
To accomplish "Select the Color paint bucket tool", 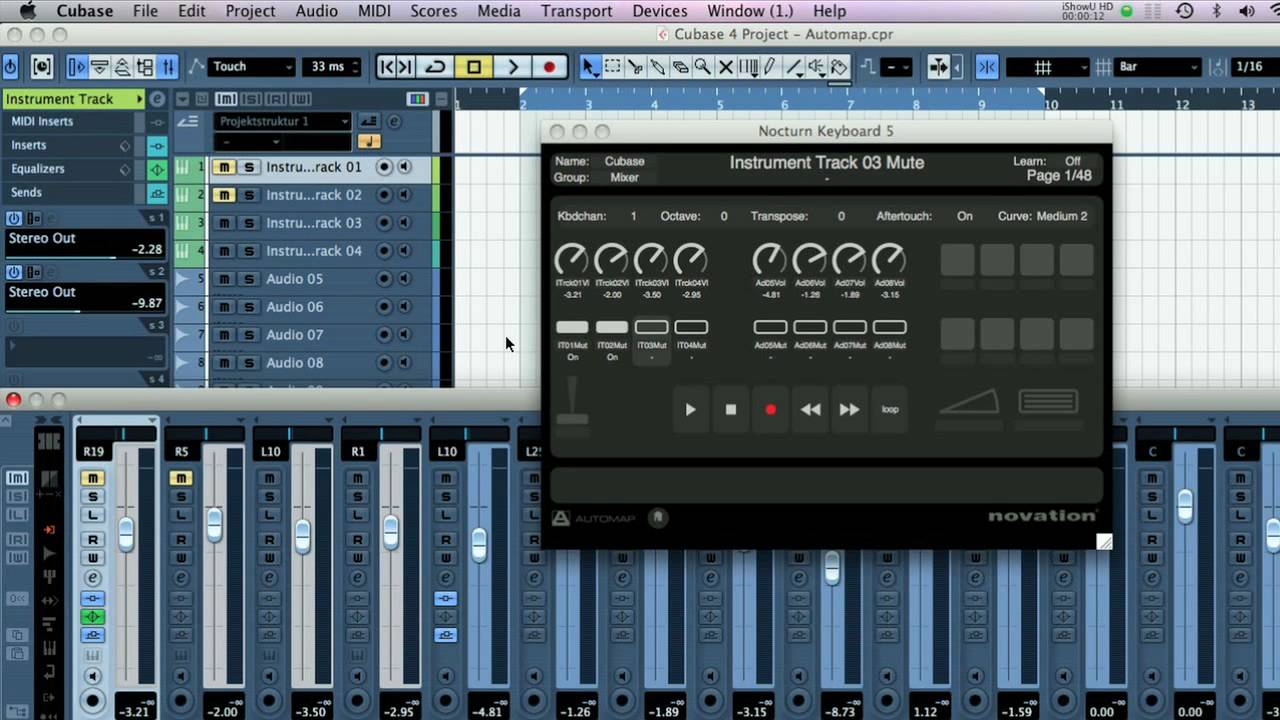I will [839, 67].
